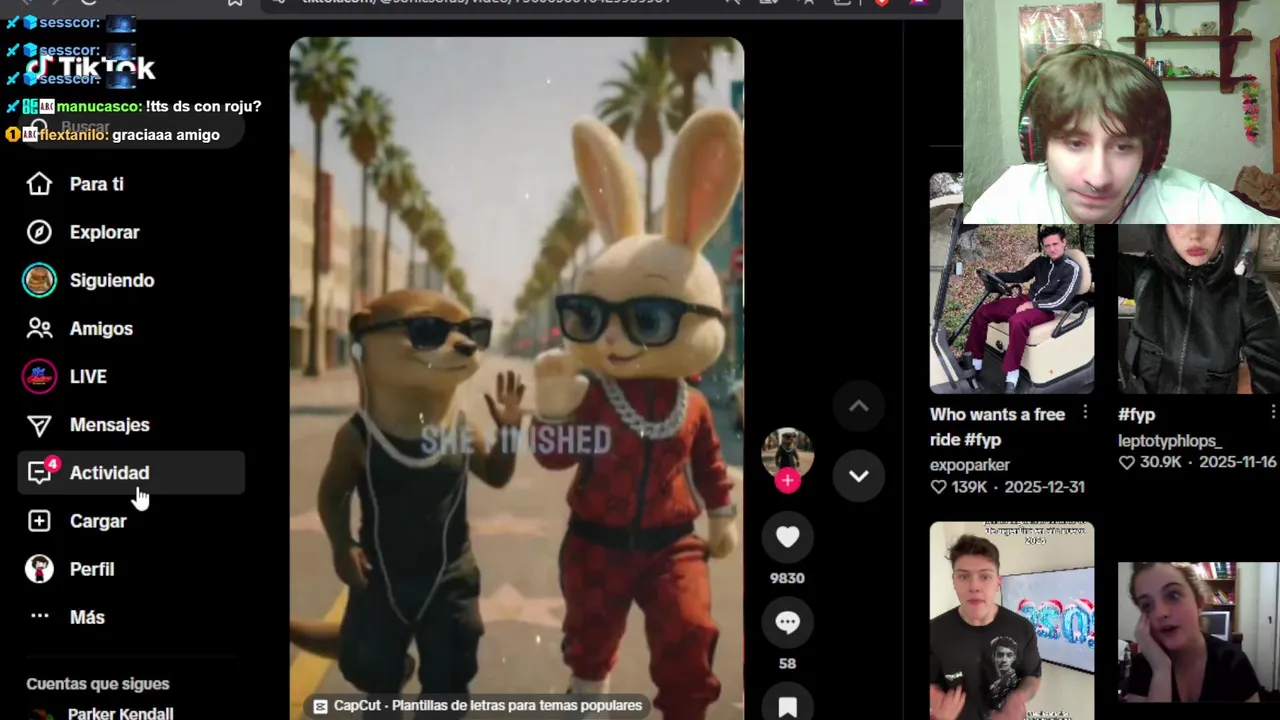Save video with bookmark icon
This screenshot has height=720, width=1280.
pos(787,705)
